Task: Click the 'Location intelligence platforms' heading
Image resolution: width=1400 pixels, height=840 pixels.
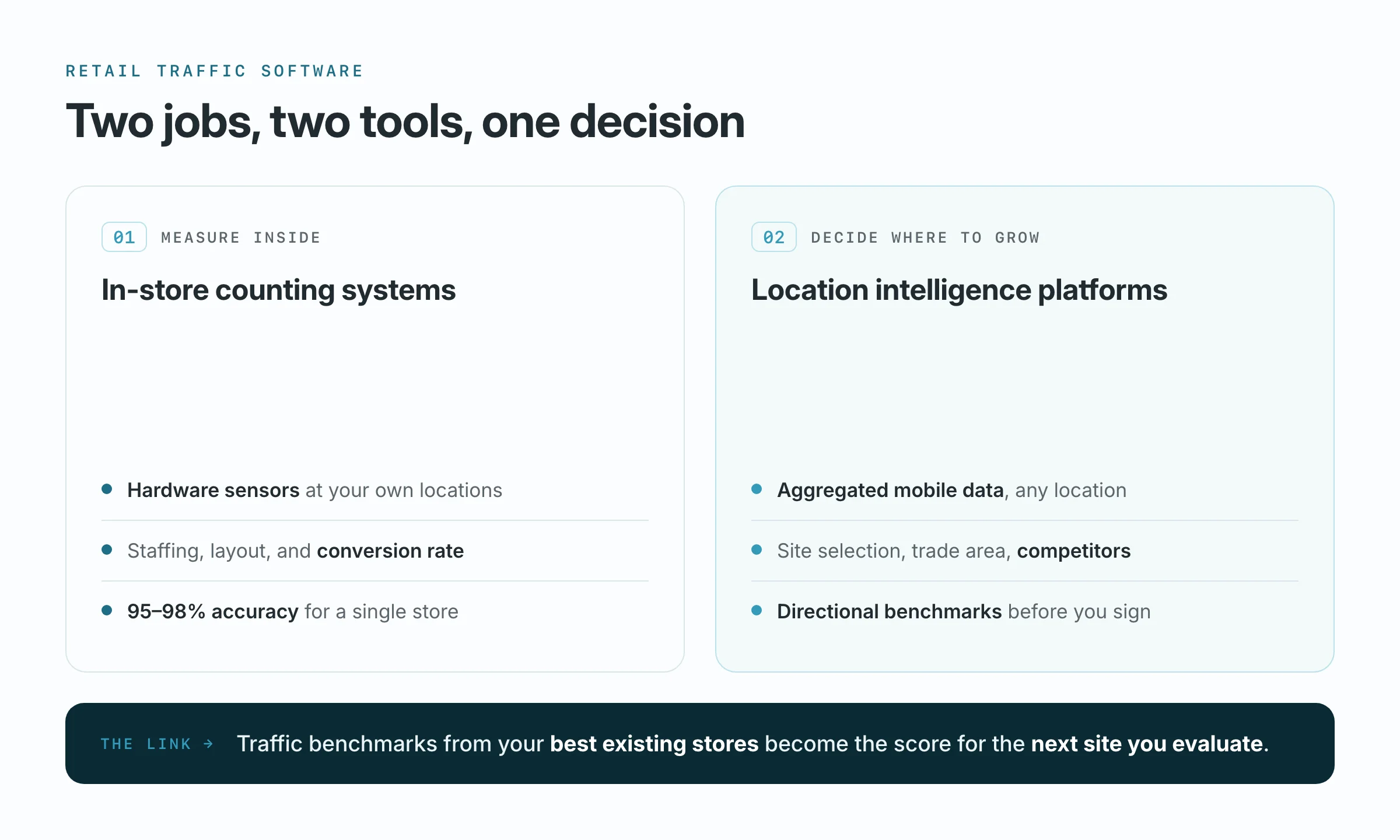Action: pos(960,290)
